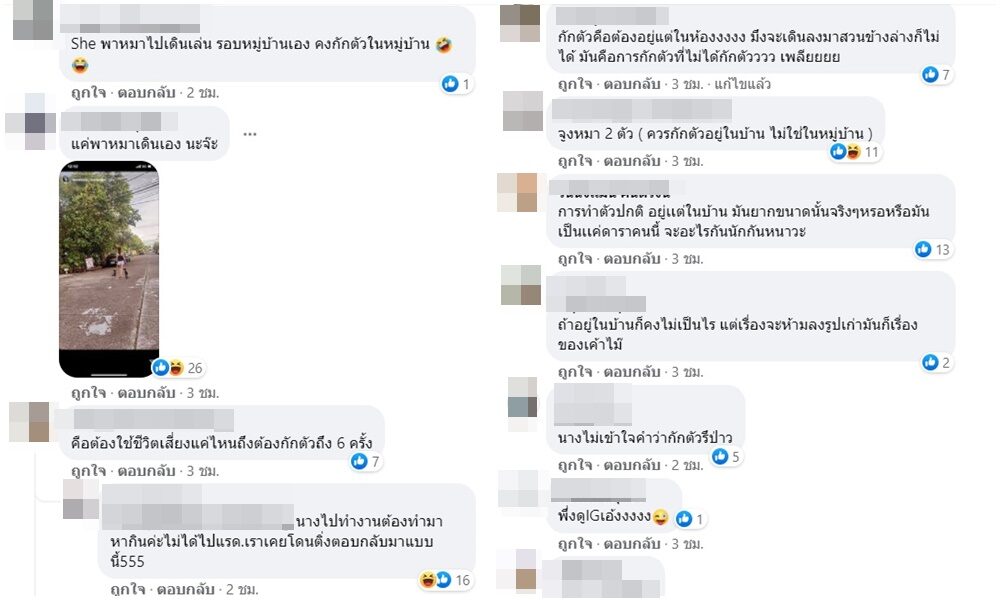Viewport: 1000px width, 600px height.
Task: Click ถูกใจ under the She พาหมาไปเดินเล่น comment
Action: click(x=89, y=92)
